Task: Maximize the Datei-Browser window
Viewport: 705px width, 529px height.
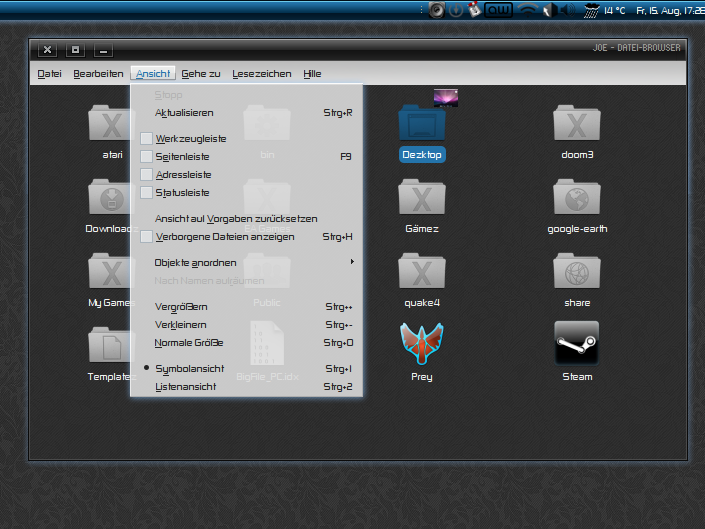Action: click(75, 49)
